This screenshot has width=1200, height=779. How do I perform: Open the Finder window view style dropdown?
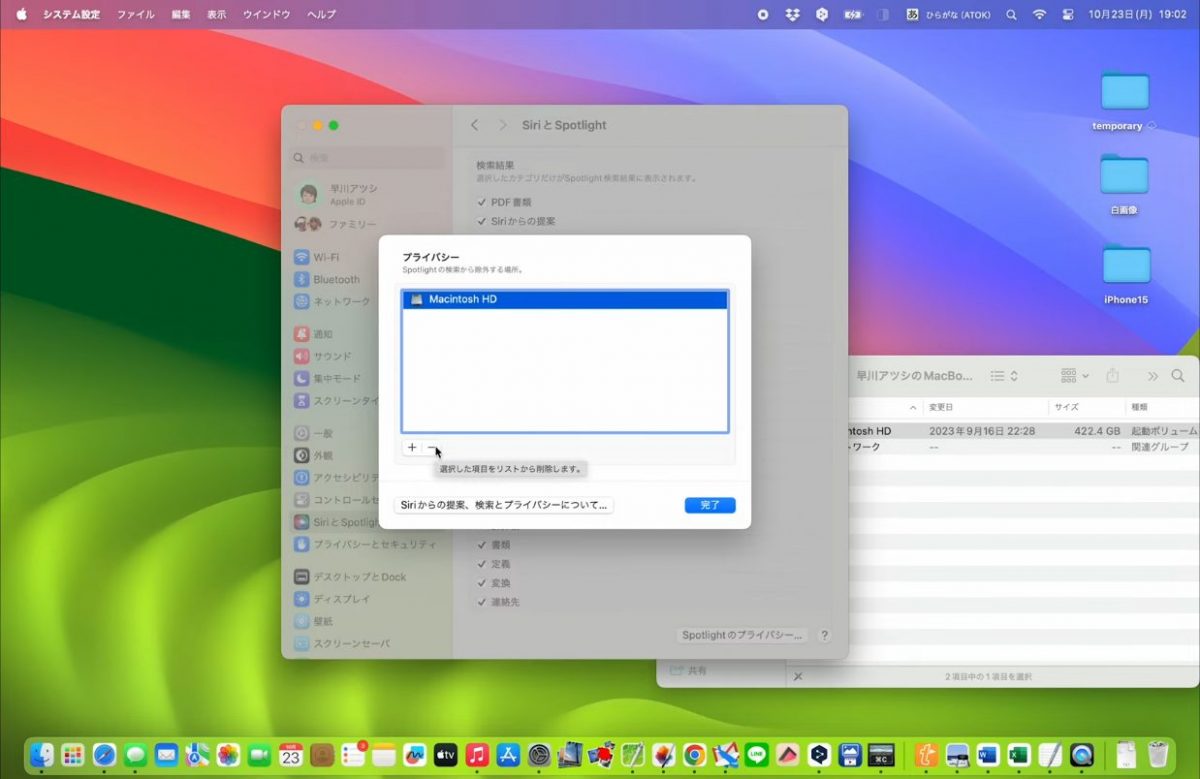1004,376
